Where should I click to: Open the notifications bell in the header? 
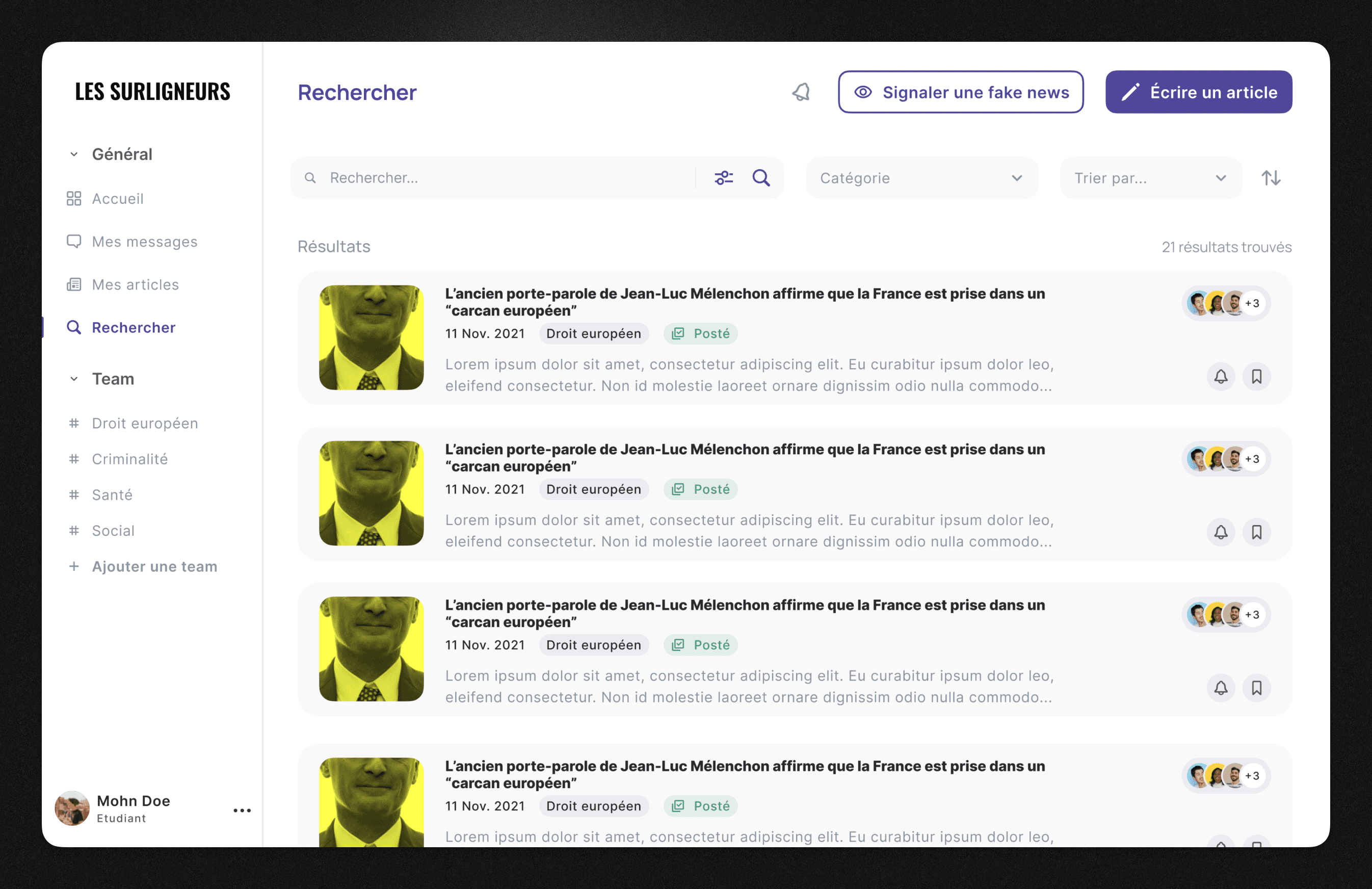coord(801,92)
